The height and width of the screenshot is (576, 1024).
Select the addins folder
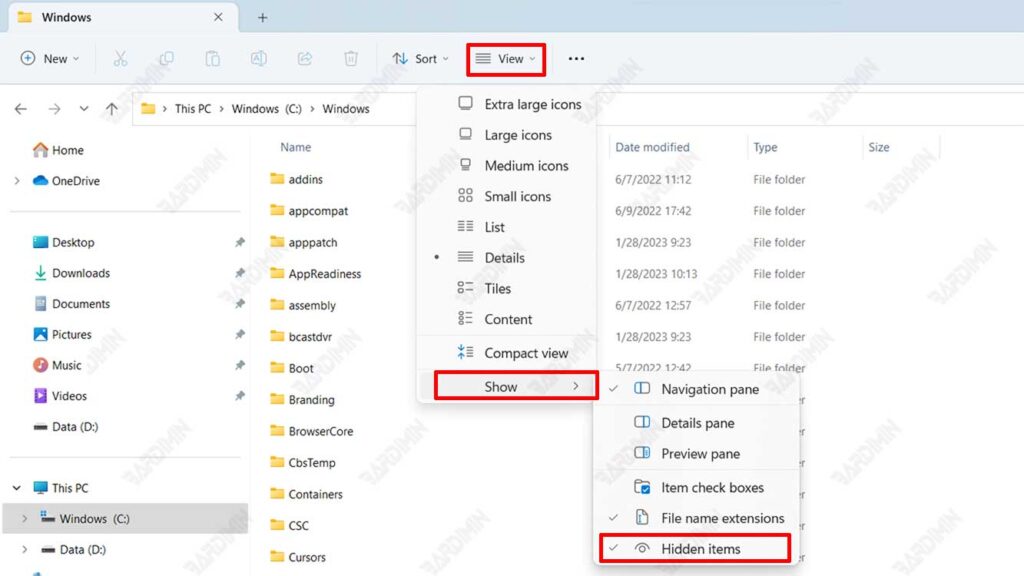[x=296, y=180]
